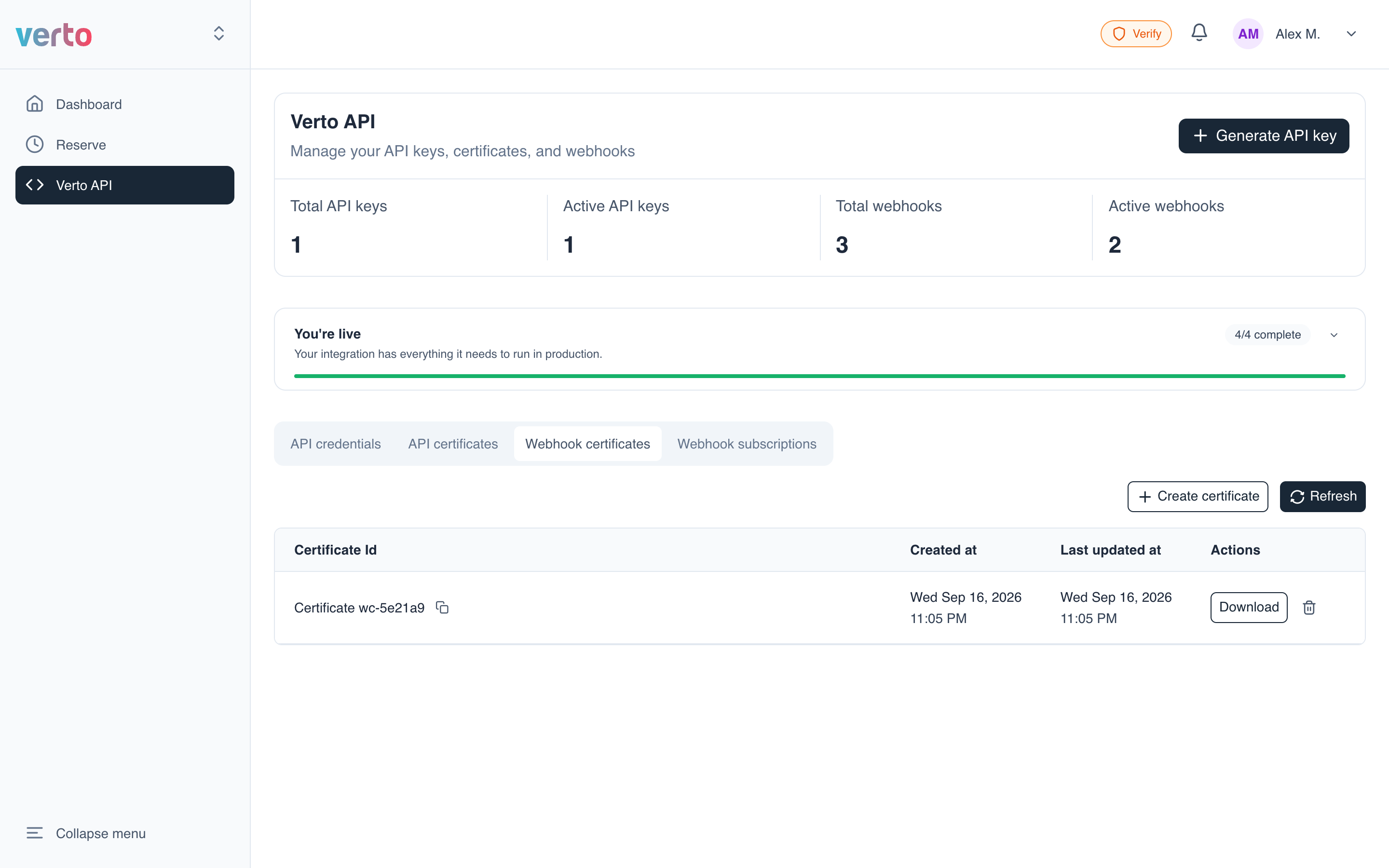Switch to API credentials tab
Image resolution: width=1389 pixels, height=868 pixels.
pyautogui.click(x=335, y=444)
